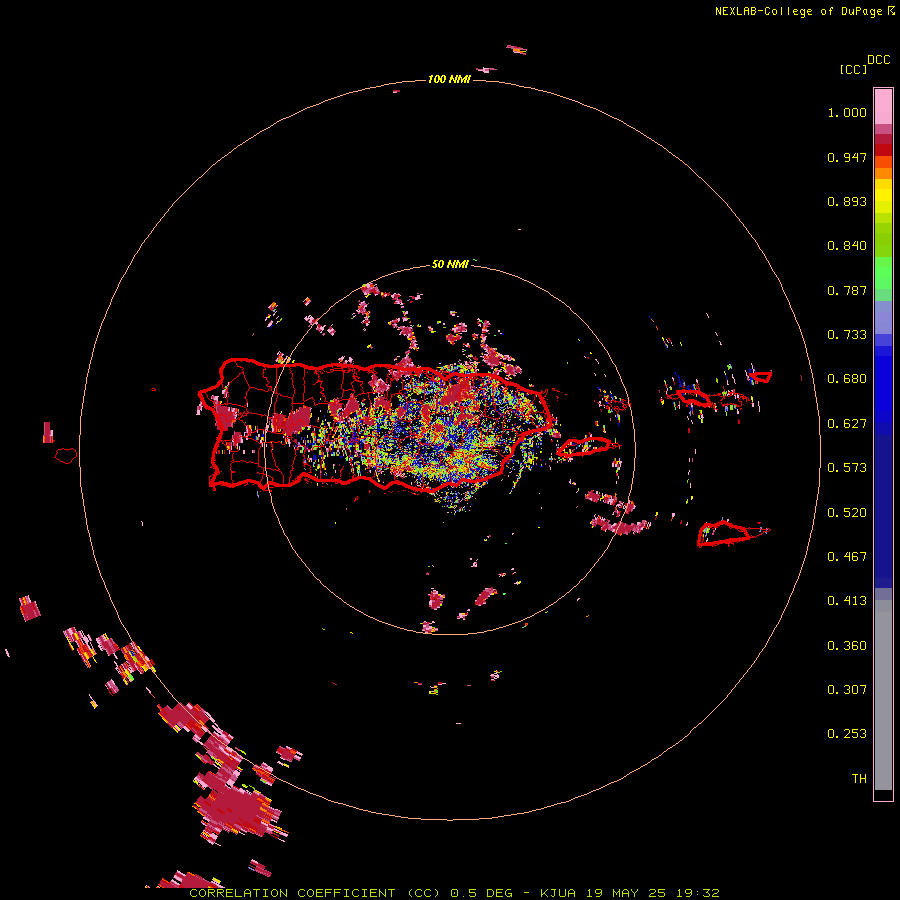Pick the lavender swatch beside 0.733
The width and height of the screenshot is (900, 900).
coord(883,317)
